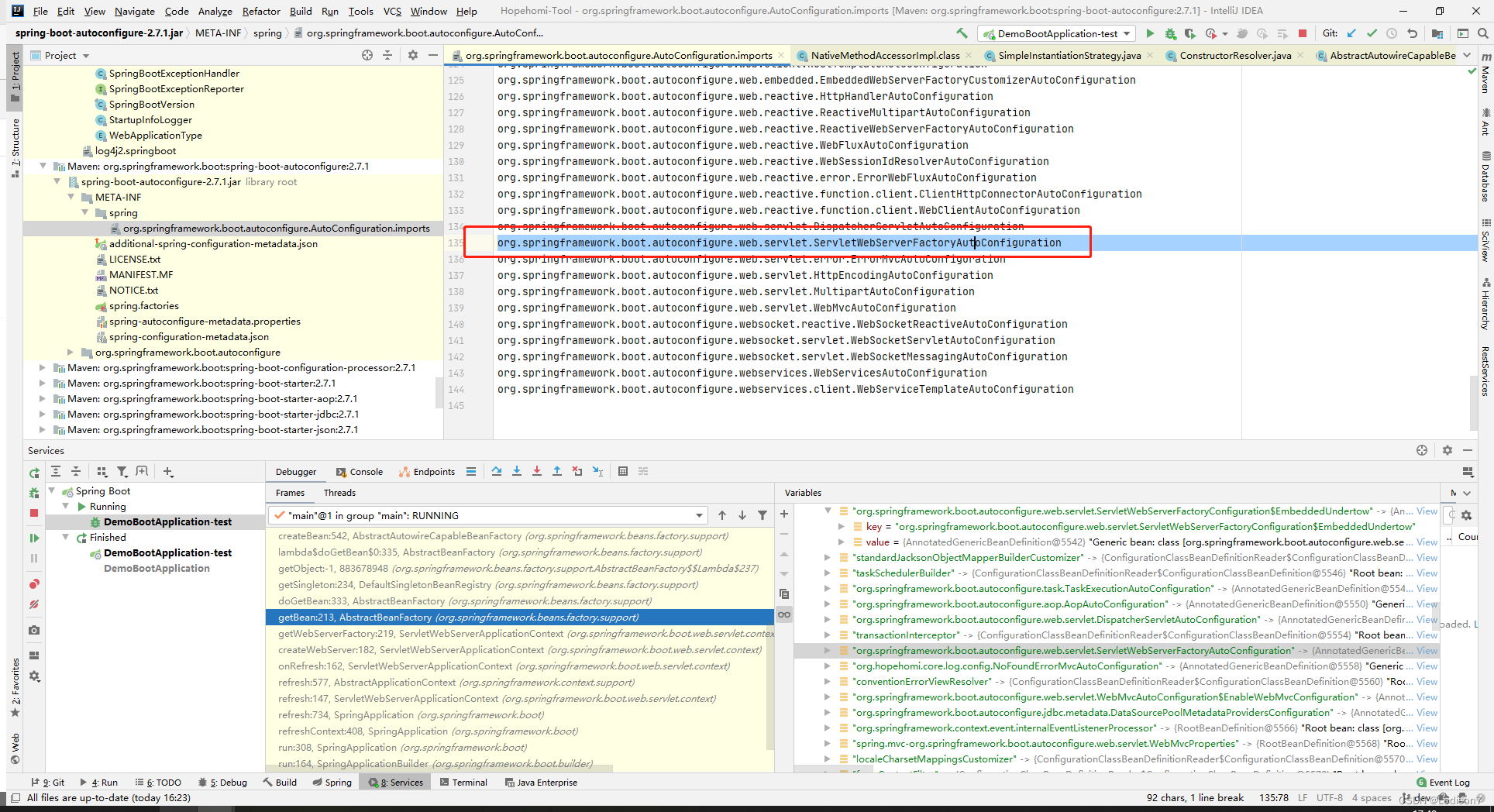Open the Project Structure icon in toolbar
This screenshot has width=1494, height=812.
pos(1437,33)
